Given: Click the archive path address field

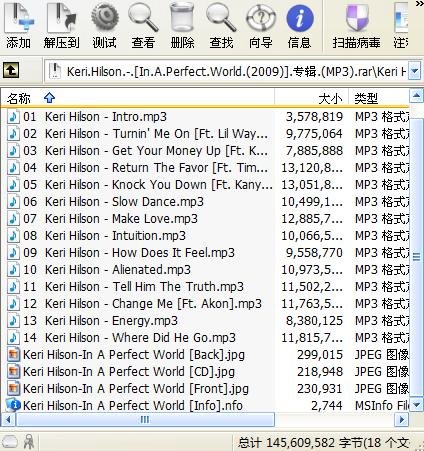Looking at the screenshot, I should [x=227, y=71].
